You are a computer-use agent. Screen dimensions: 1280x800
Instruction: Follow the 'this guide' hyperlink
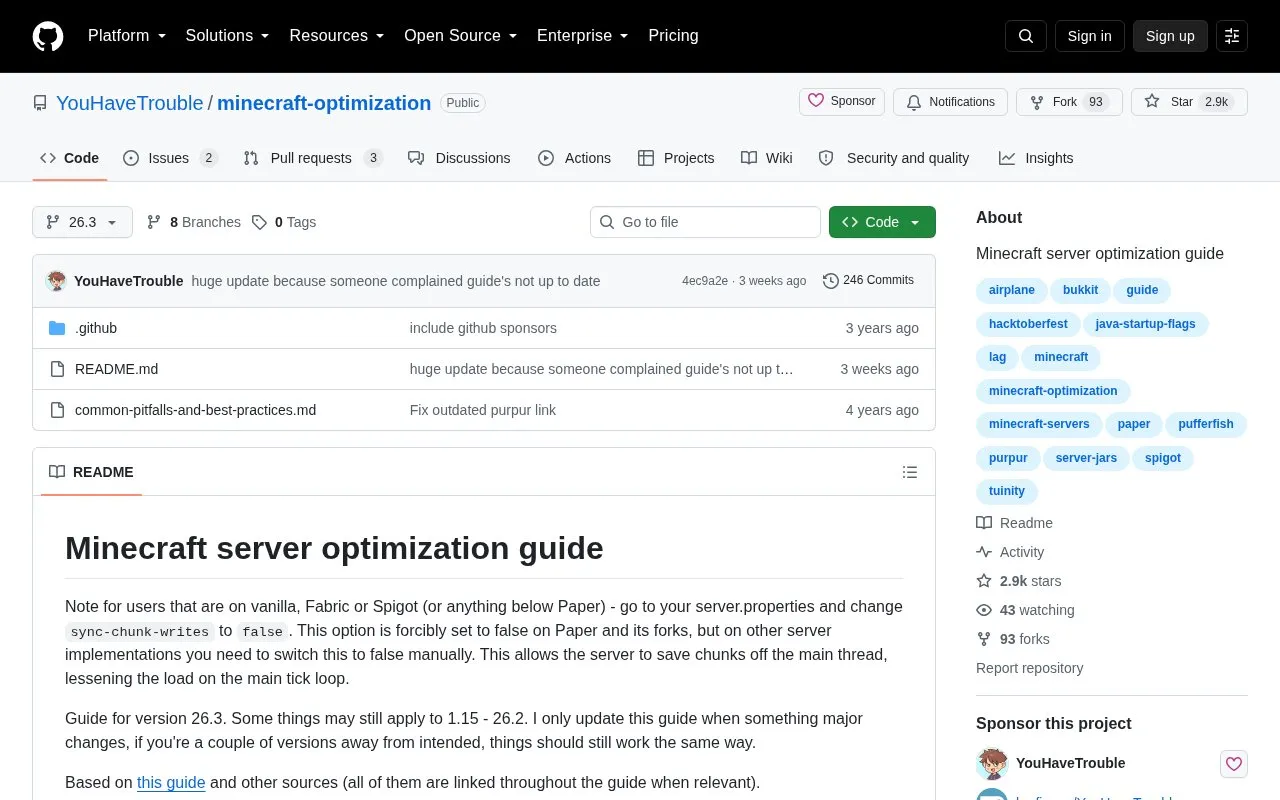point(171,782)
